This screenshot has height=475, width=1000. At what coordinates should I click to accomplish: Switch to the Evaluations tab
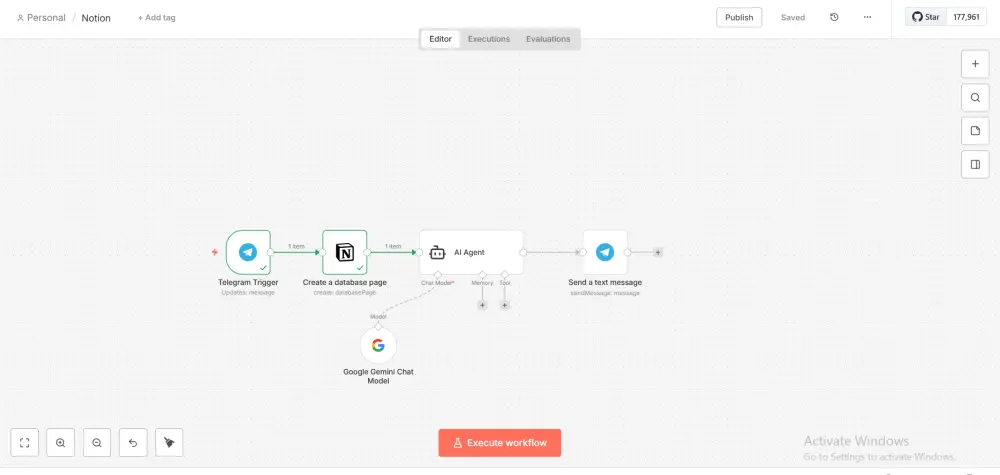[x=548, y=39]
